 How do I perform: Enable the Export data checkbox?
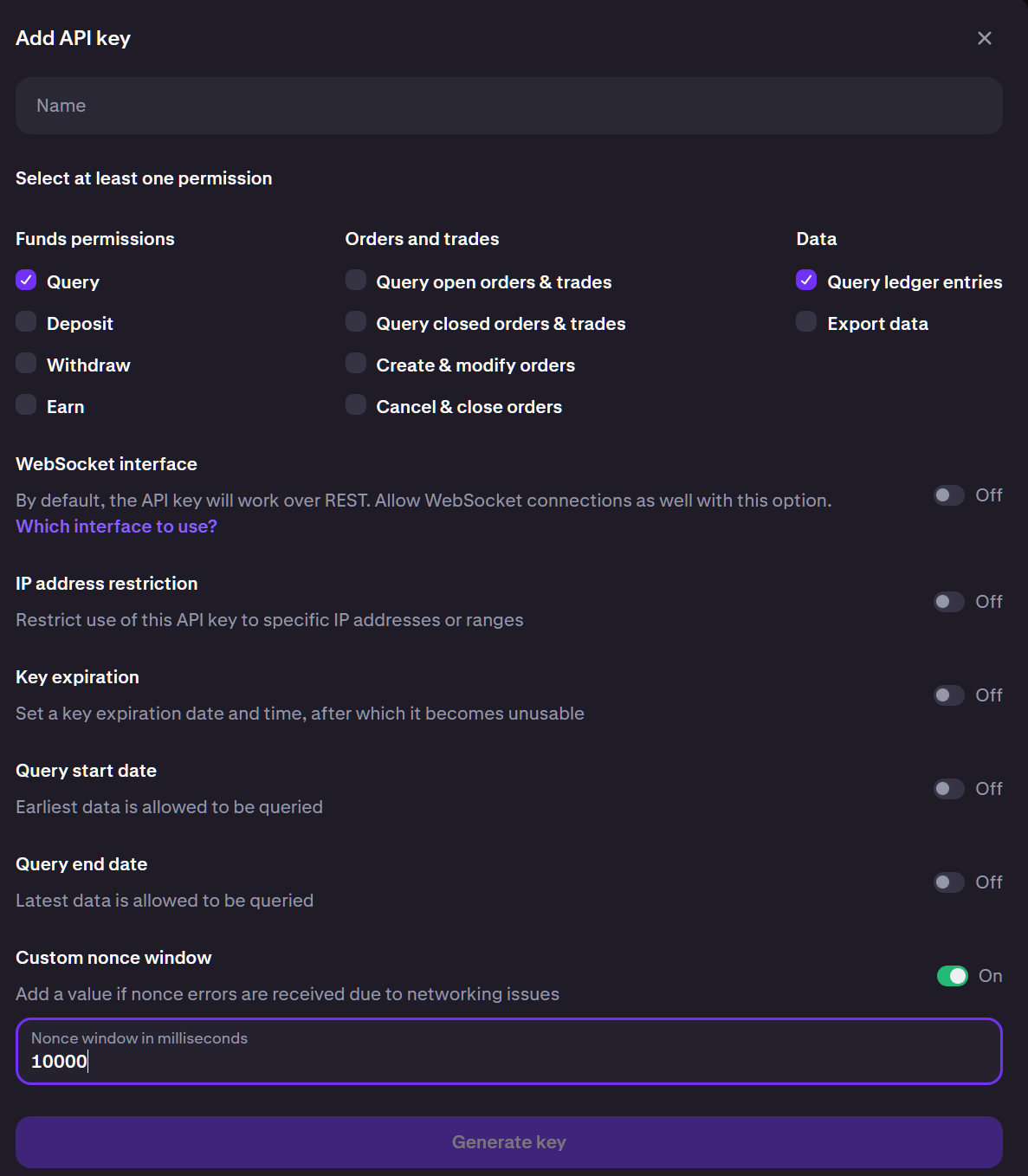(806, 322)
